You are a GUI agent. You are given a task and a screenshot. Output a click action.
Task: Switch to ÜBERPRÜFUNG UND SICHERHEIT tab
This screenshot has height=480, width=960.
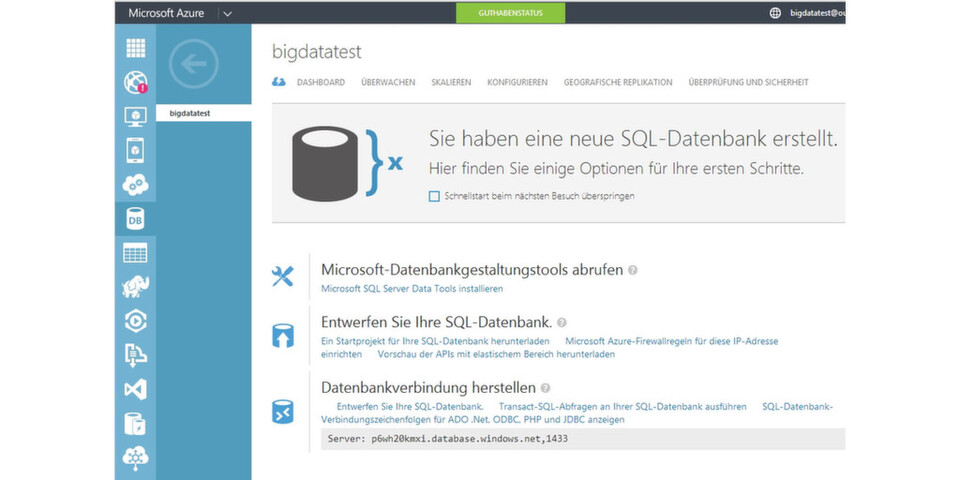[748, 82]
